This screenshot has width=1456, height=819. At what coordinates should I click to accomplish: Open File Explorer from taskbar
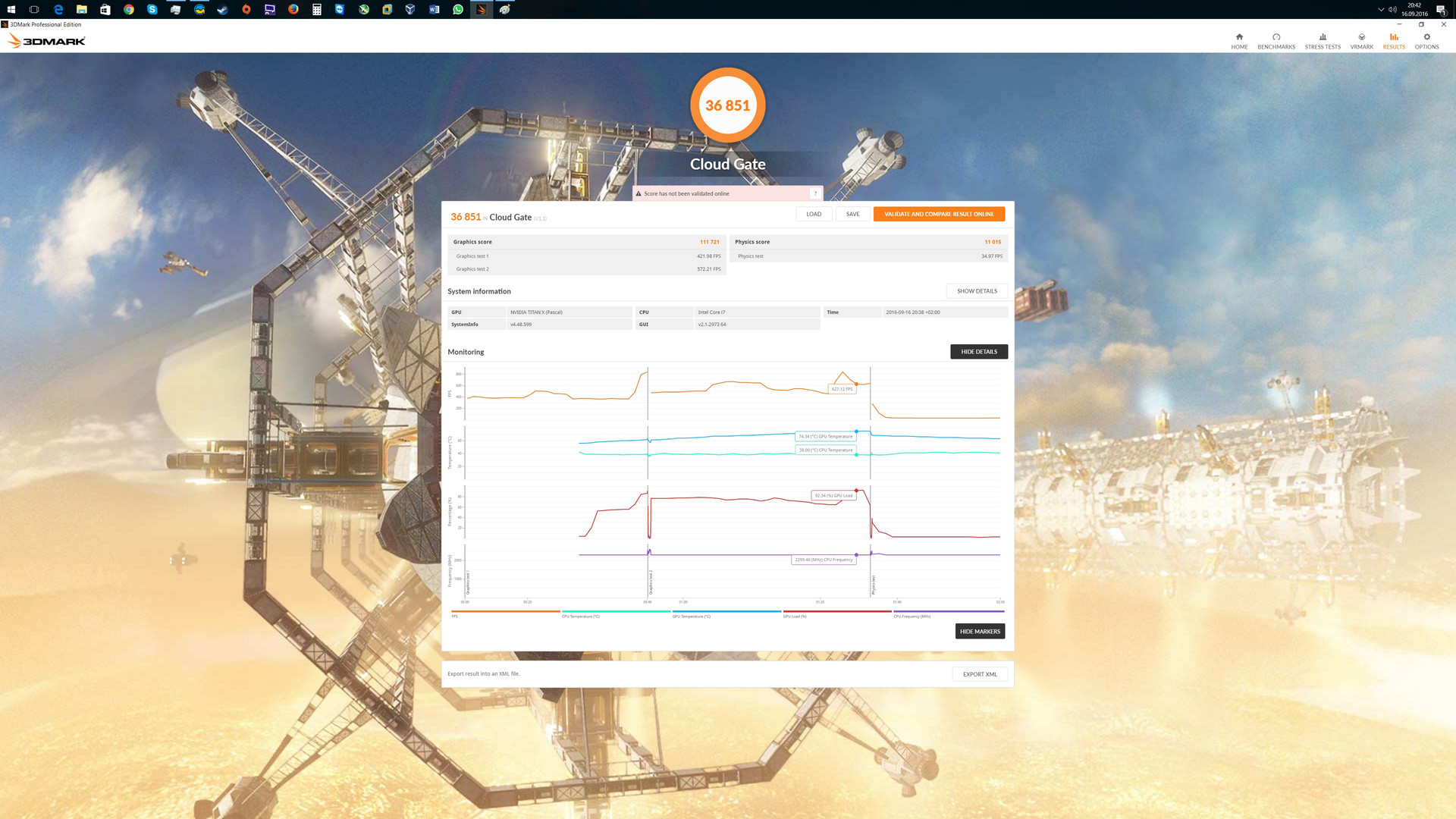coord(81,9)
